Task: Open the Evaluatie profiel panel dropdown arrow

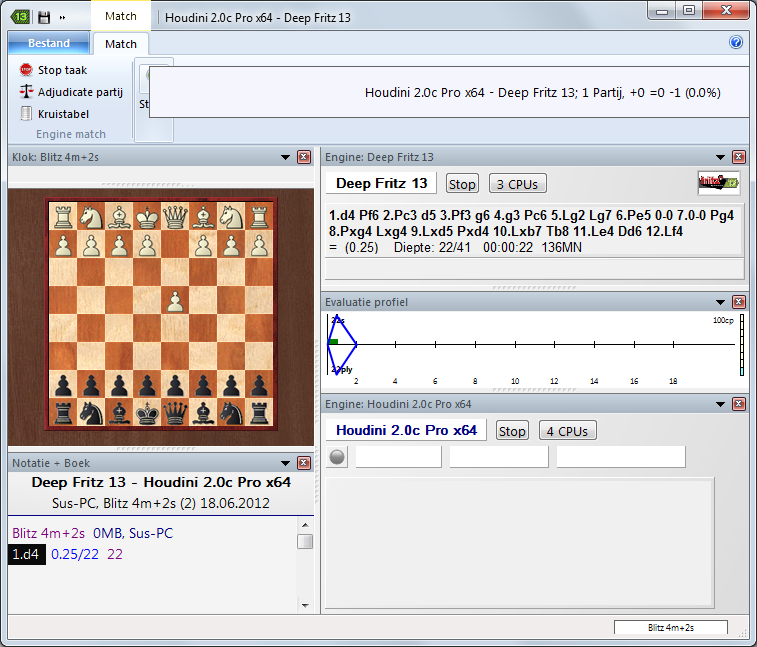Action: (x=719, y=302)
